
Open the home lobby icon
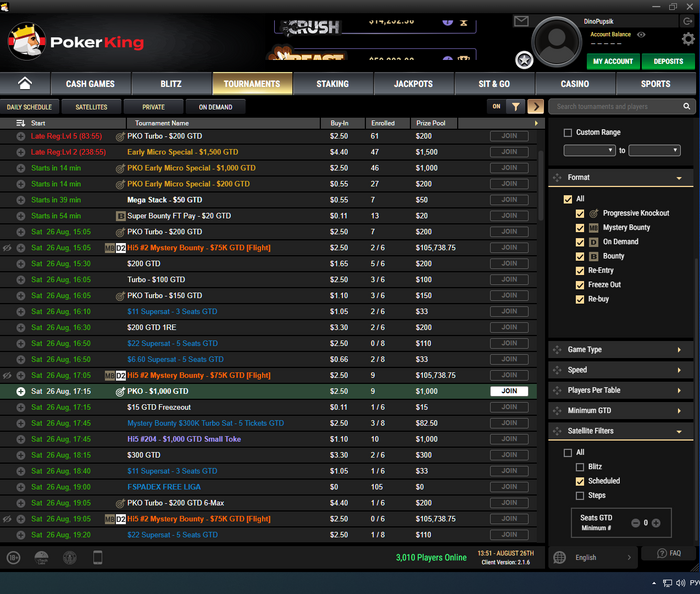click(25, 83)
